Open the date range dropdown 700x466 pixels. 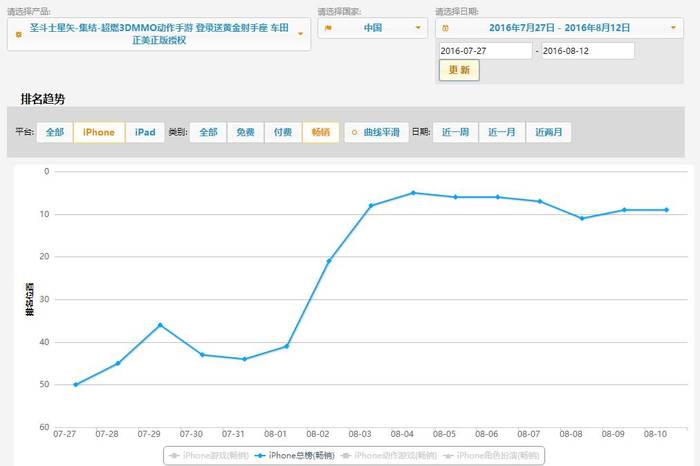tap(559, 28)
